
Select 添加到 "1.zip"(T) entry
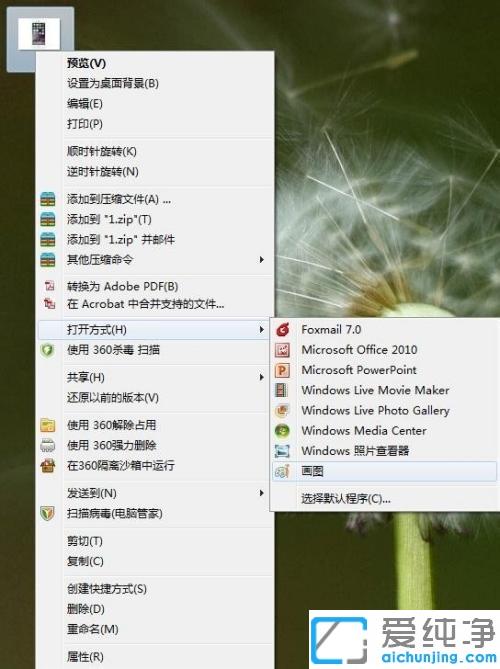click(109, 219)
